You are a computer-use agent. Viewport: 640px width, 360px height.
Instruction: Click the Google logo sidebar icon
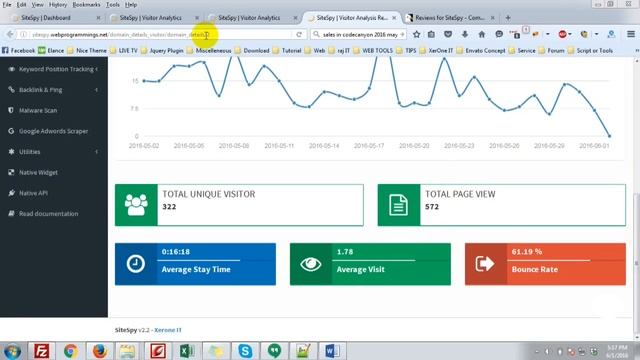(11, 131)
